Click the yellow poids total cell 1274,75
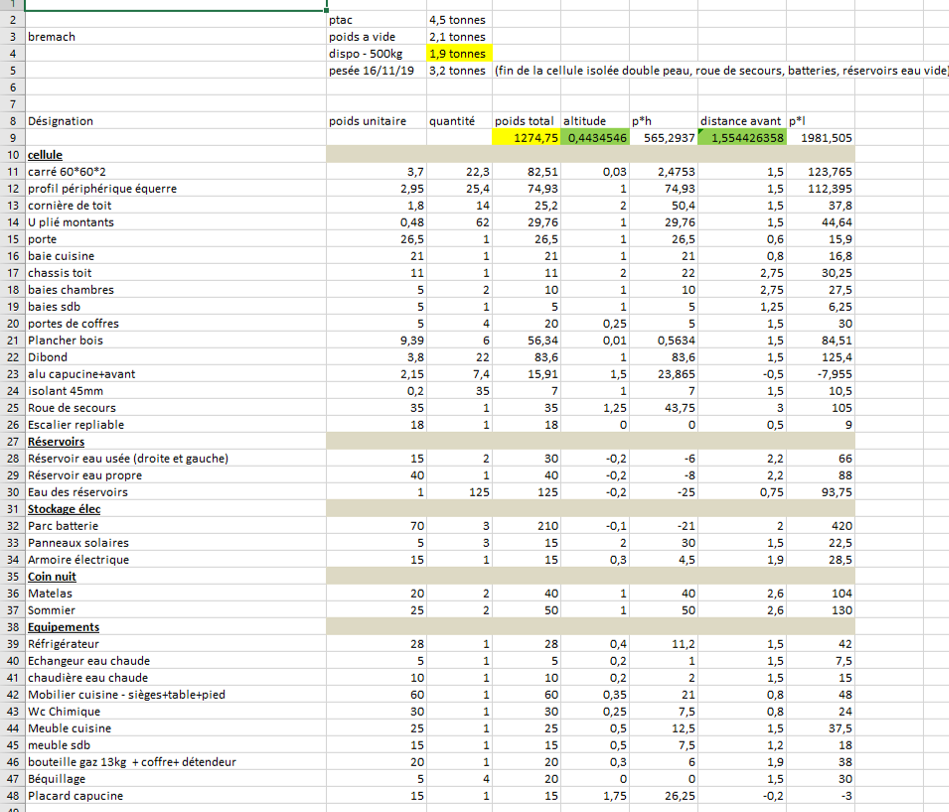Image resolution: width=949 pixels, height=812 pixels. 526,138
